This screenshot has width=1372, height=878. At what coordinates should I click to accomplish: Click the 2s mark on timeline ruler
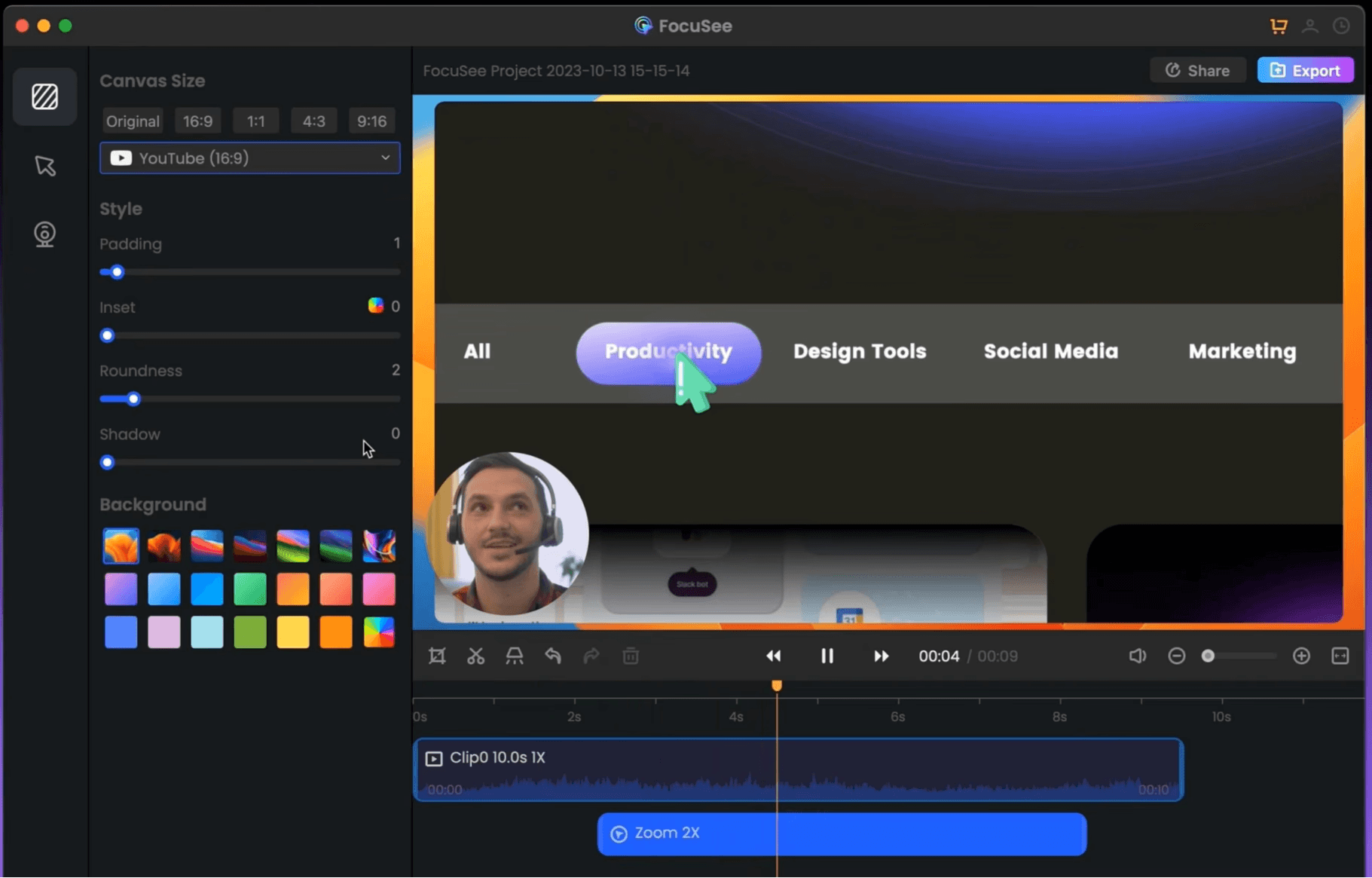574,717
